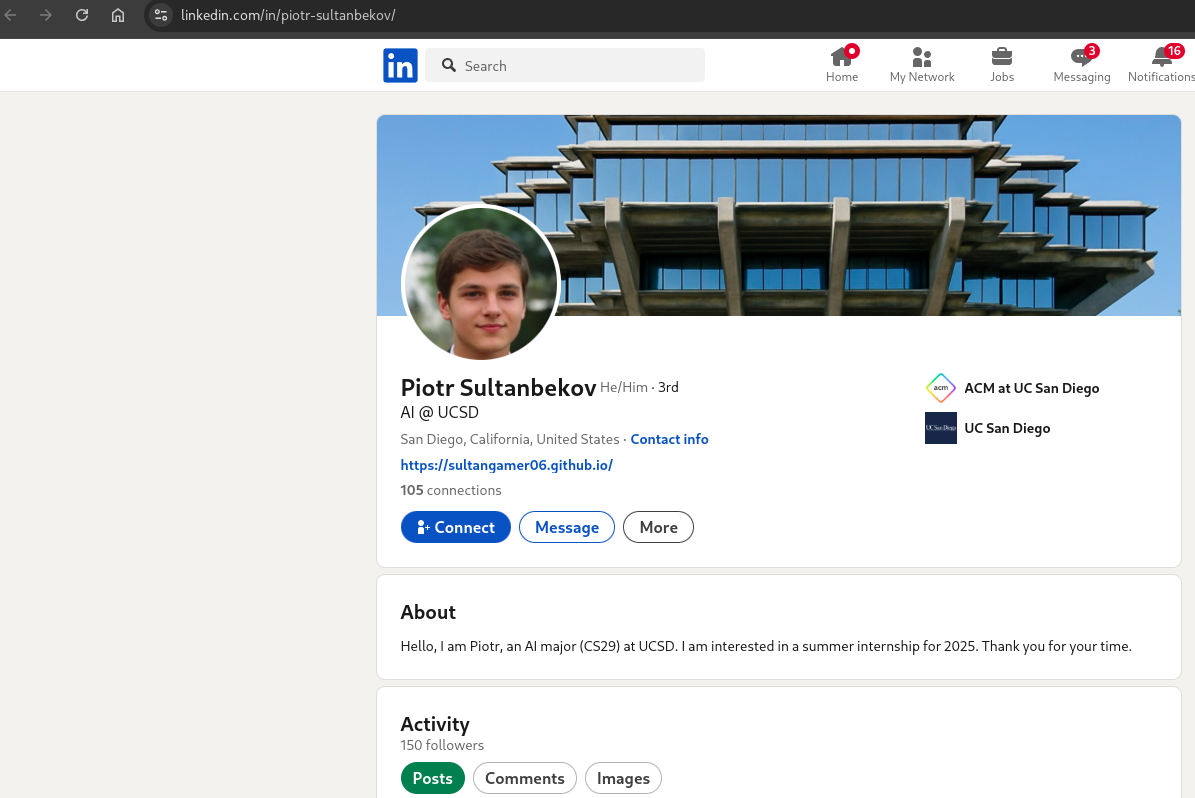Open Messaging with 3 unread
Viewport: 1195px width, 798px height.
(1081, 58)
